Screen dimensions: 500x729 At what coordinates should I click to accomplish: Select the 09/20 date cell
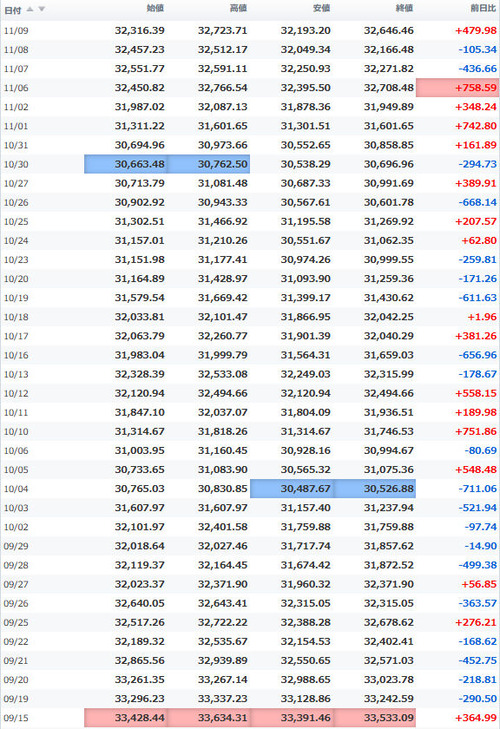click(x=16, y=680)
